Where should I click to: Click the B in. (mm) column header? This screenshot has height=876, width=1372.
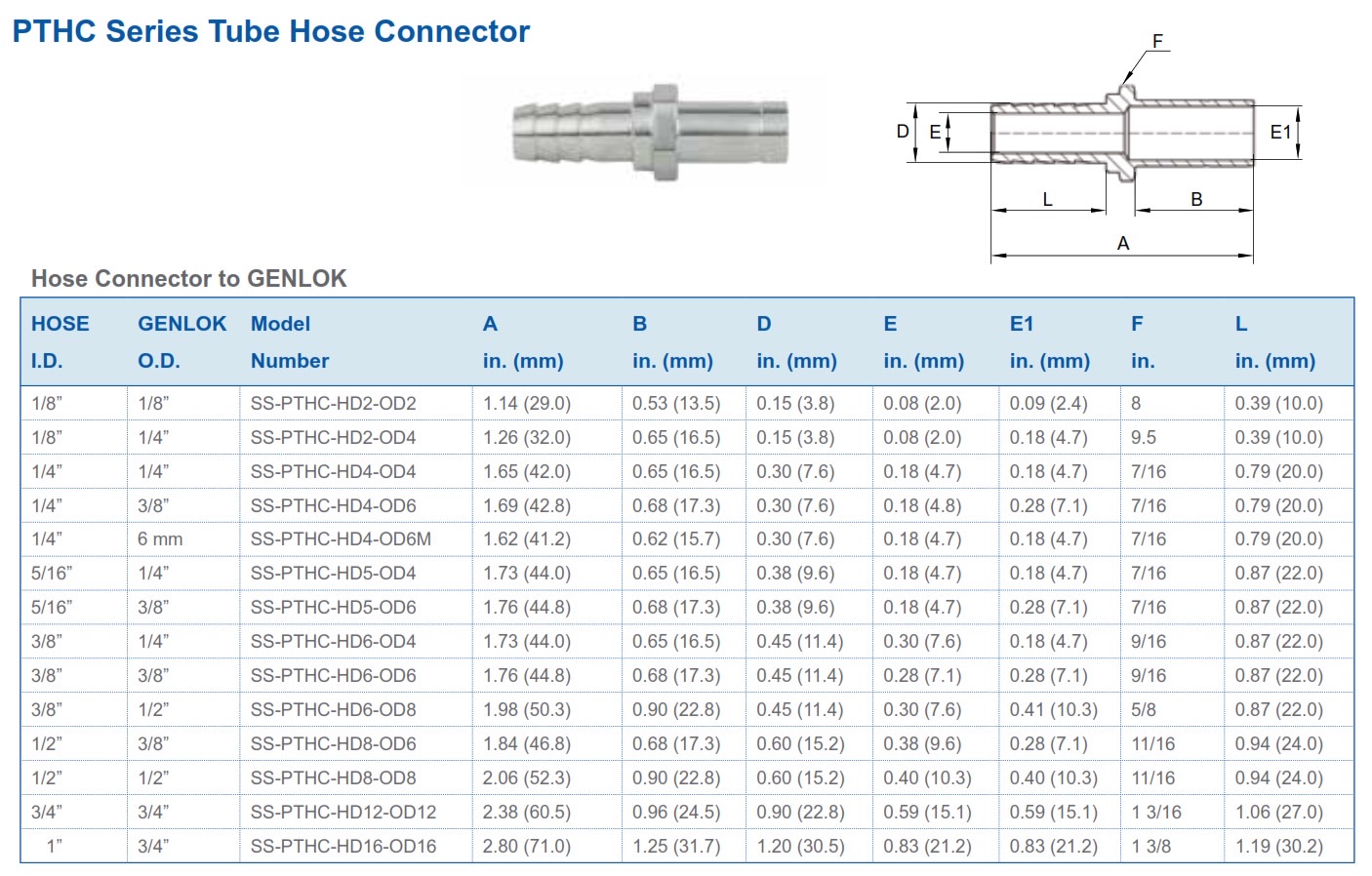pos(672,341)
